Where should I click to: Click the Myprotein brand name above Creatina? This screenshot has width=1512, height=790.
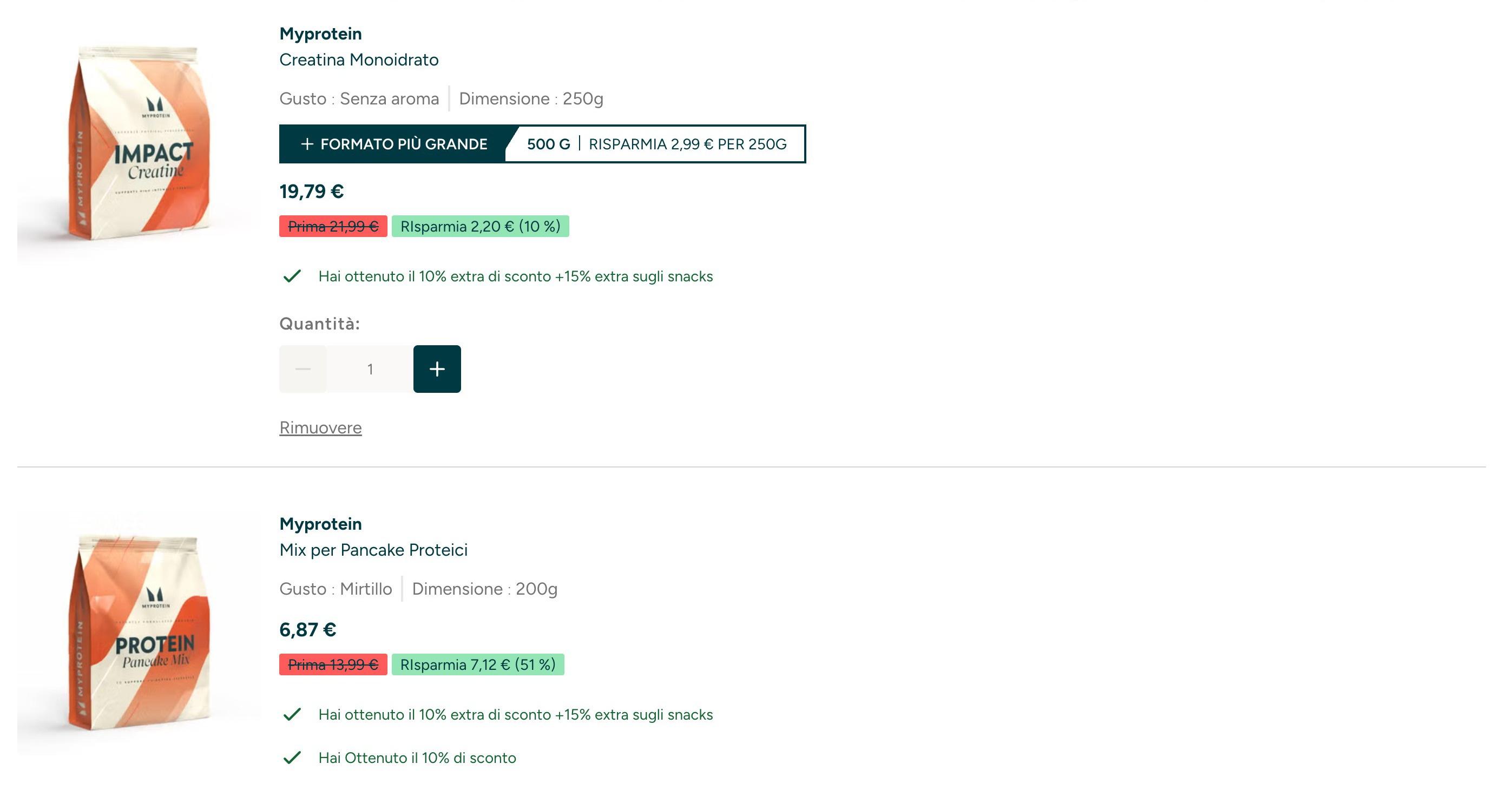(320, 34)
